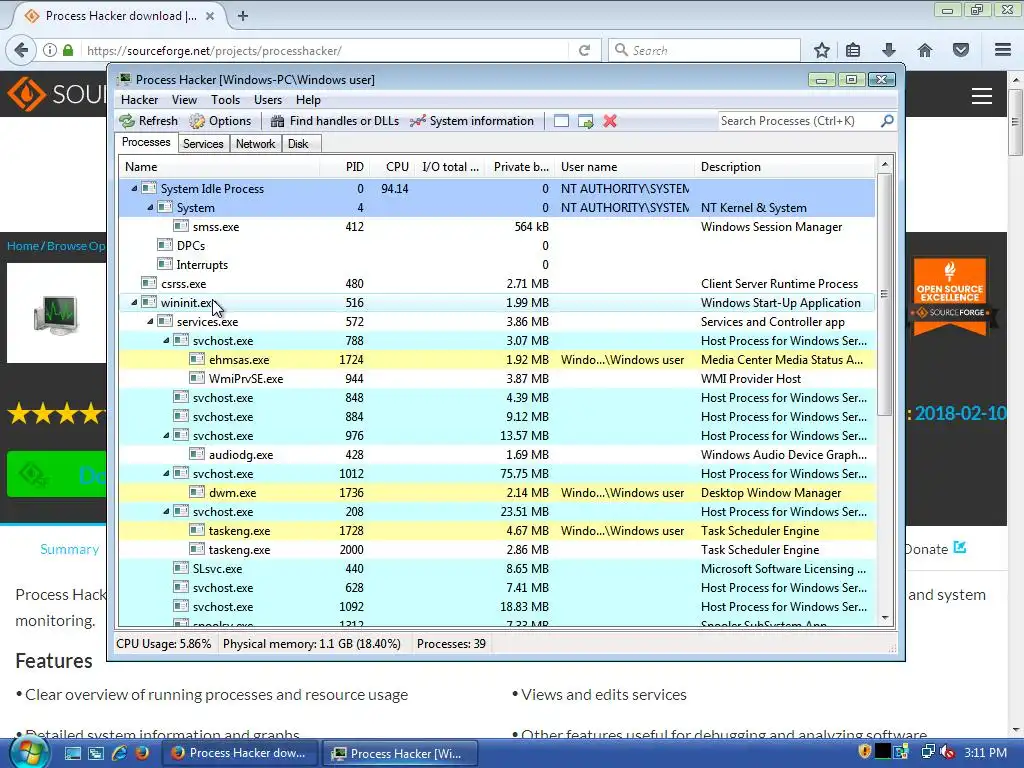The height and width of the screenshot is (768, 1024).
Task: Open the Users menu
Action: (x=268, y=100)
